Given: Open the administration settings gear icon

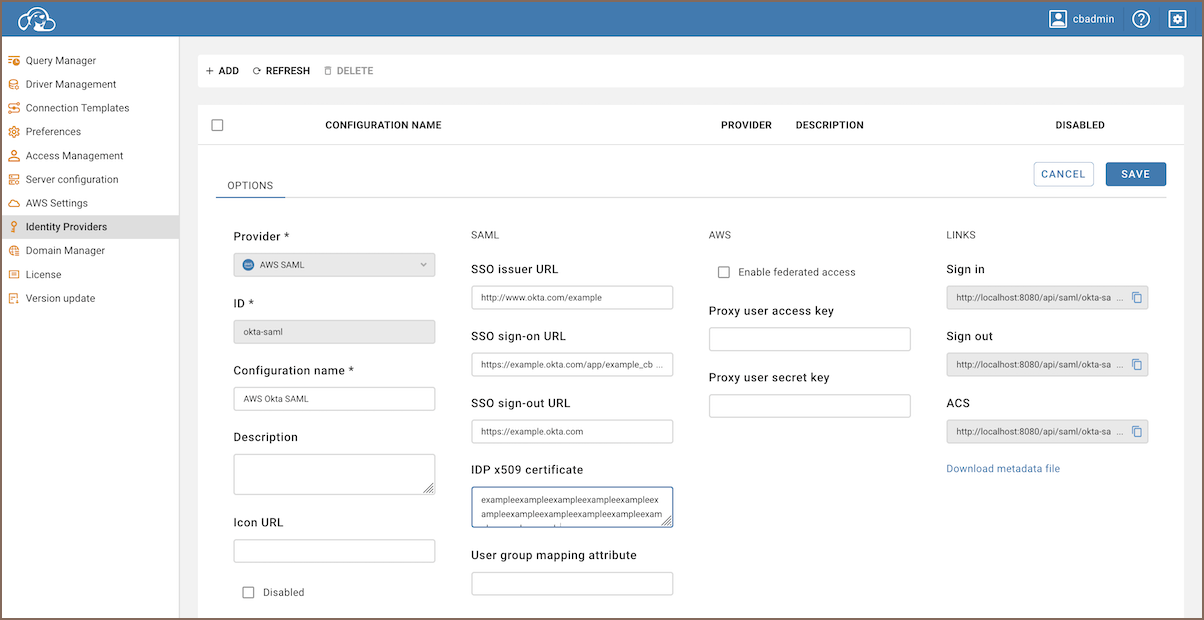Looking at the screenshot, I should click(1177, 19).
